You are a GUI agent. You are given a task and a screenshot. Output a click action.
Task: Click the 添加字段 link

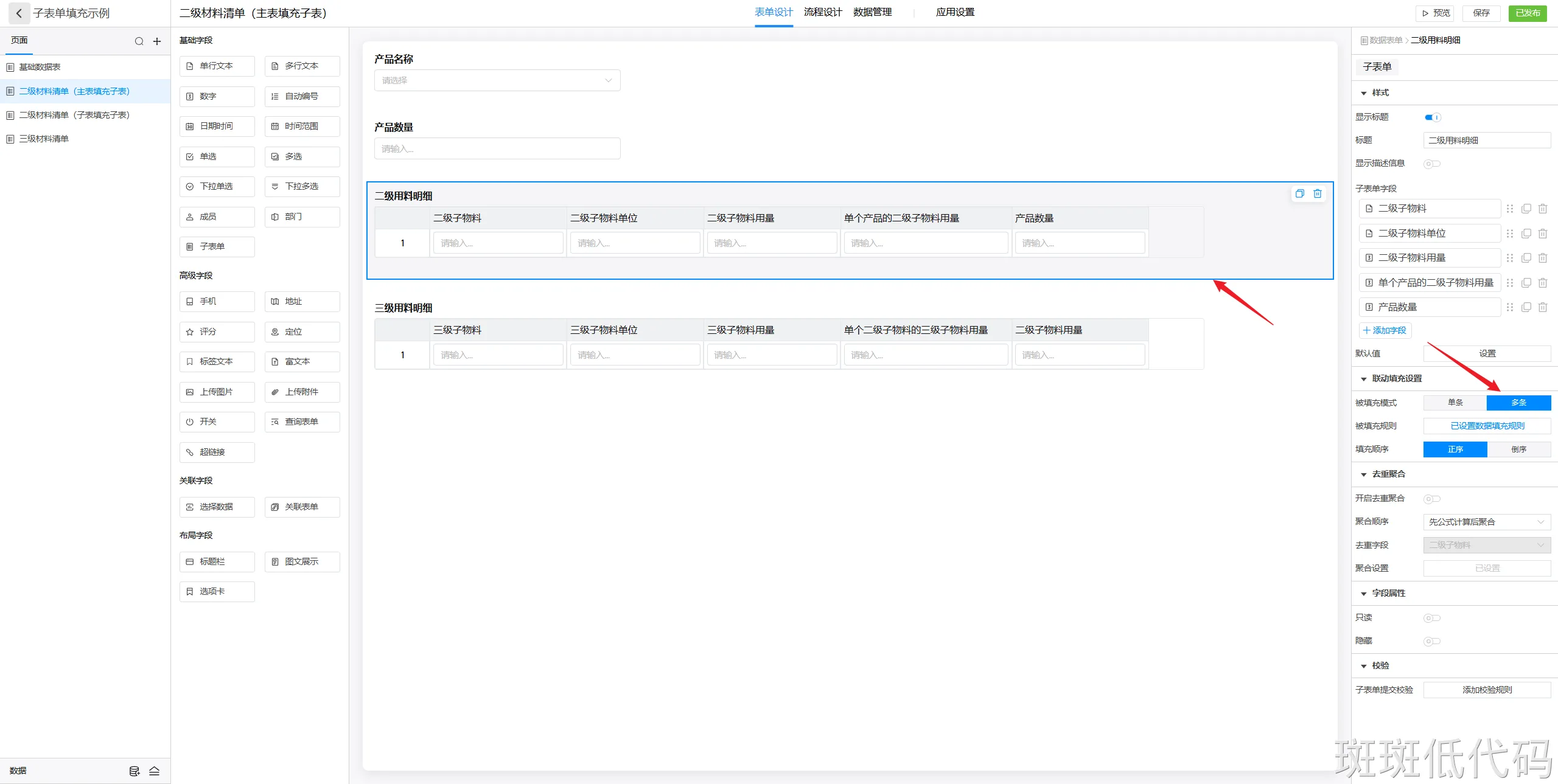click(1385, 330)
